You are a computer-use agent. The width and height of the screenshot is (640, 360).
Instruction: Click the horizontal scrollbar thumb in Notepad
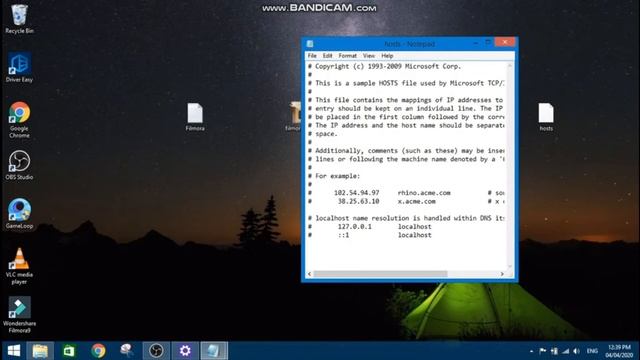click(380, 274)
